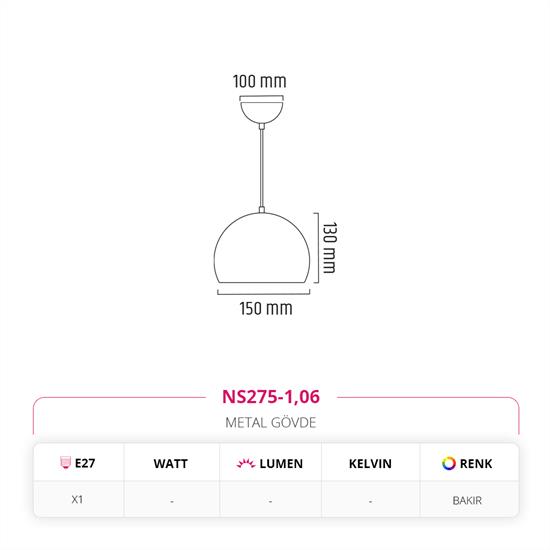Click the pendant lamp dome drawing
This screenshot has width=550, height=550.
tap(262, 248)
